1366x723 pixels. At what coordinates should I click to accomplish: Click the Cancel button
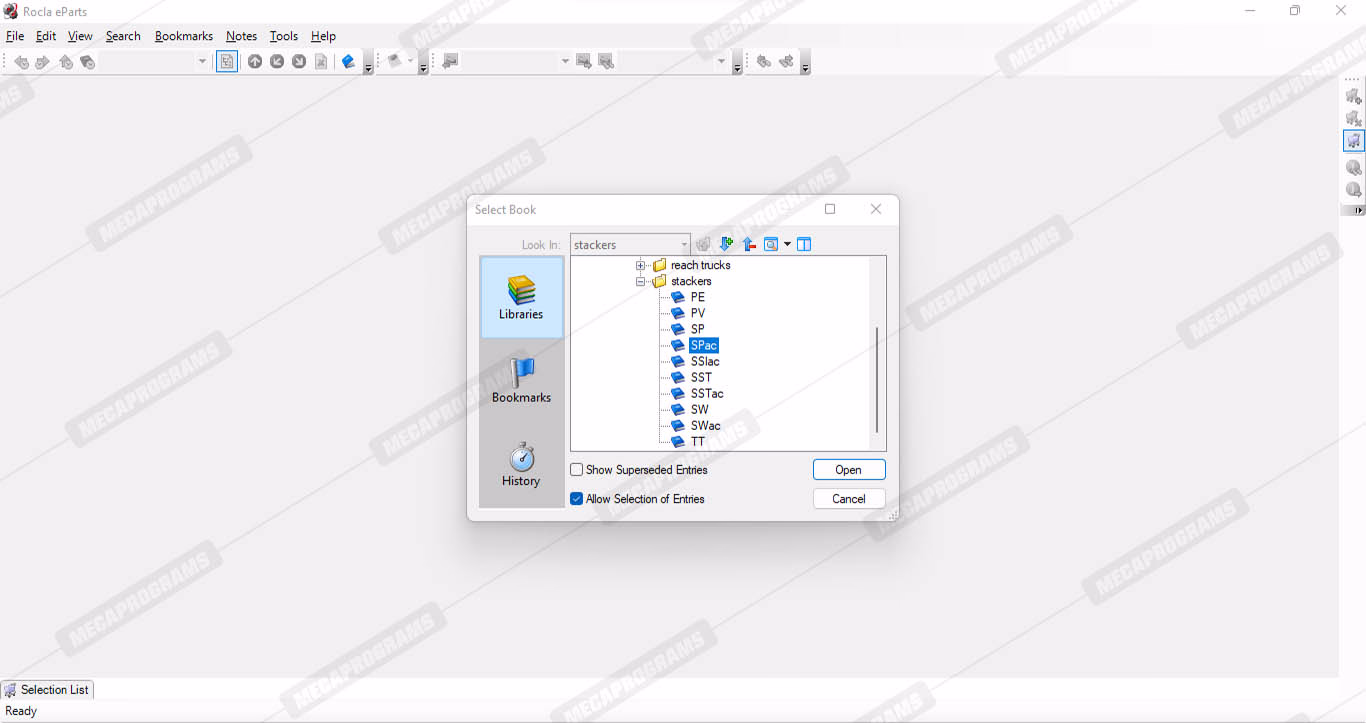point(848,499)
